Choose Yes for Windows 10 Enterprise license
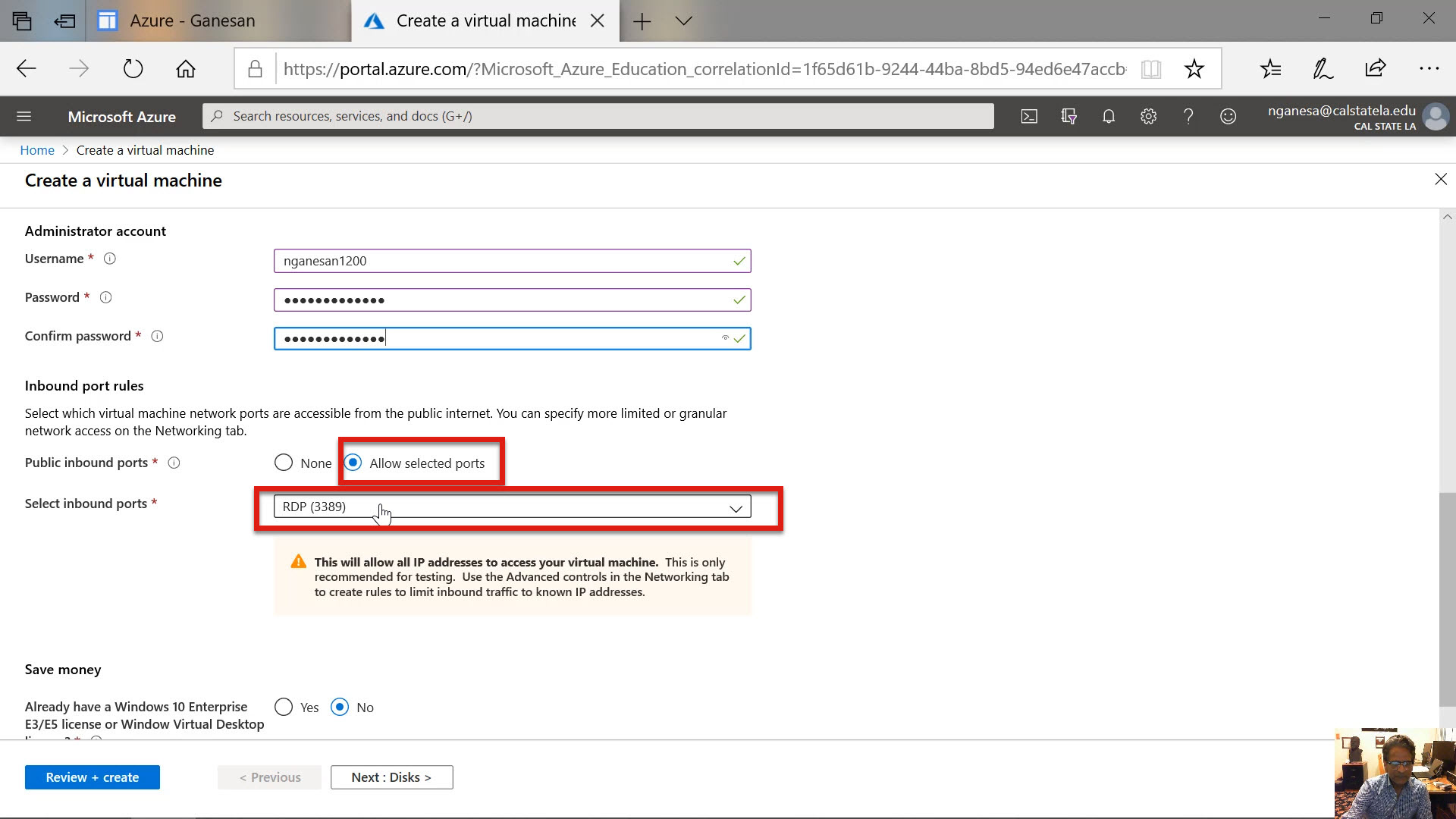The width and height of the screenshot is (1456, 819). [x=284, y=707]
